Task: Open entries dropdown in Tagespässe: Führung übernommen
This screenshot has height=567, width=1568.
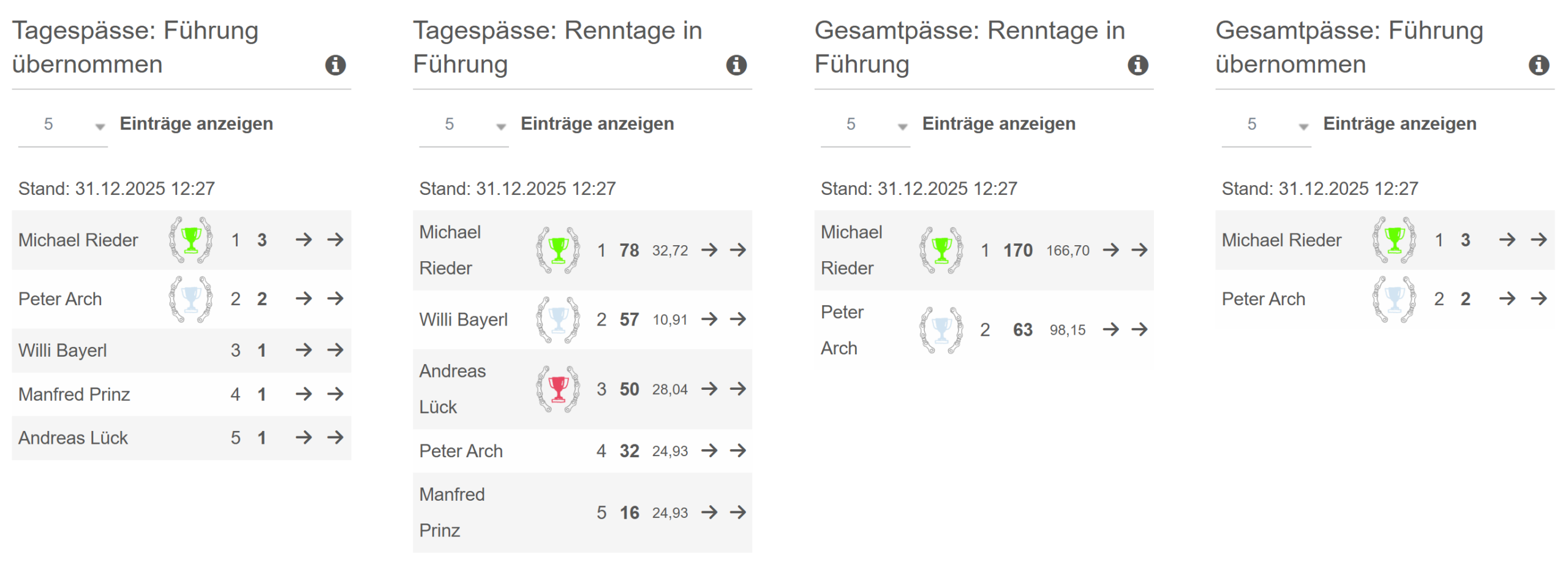Action: point(63,124)
